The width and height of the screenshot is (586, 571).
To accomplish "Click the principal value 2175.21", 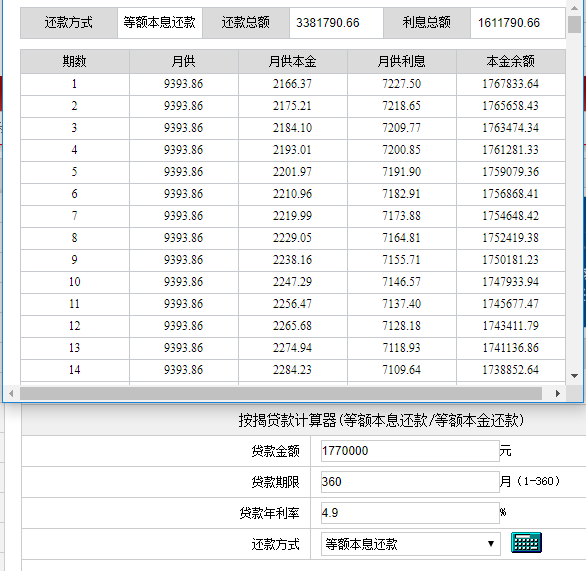I will click(x=292, y=106).
